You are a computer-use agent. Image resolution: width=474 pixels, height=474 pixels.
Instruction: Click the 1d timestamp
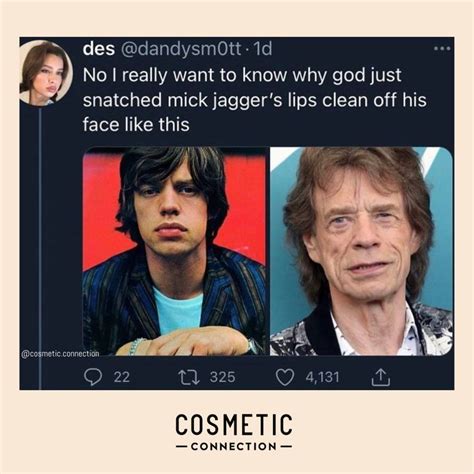263,49
